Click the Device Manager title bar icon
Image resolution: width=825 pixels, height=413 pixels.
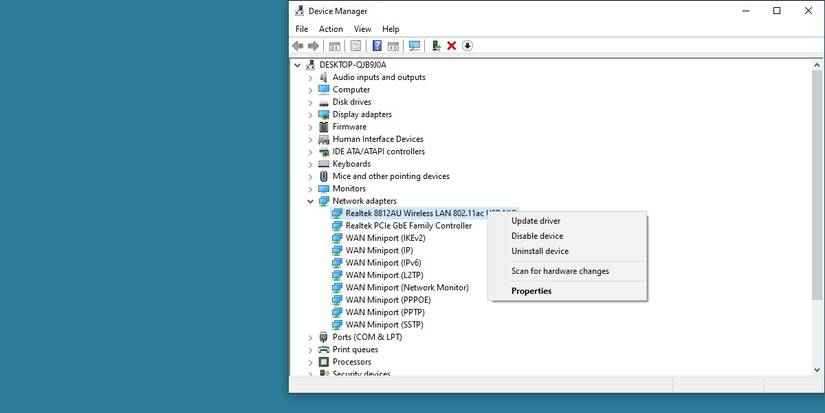(299, 11)
